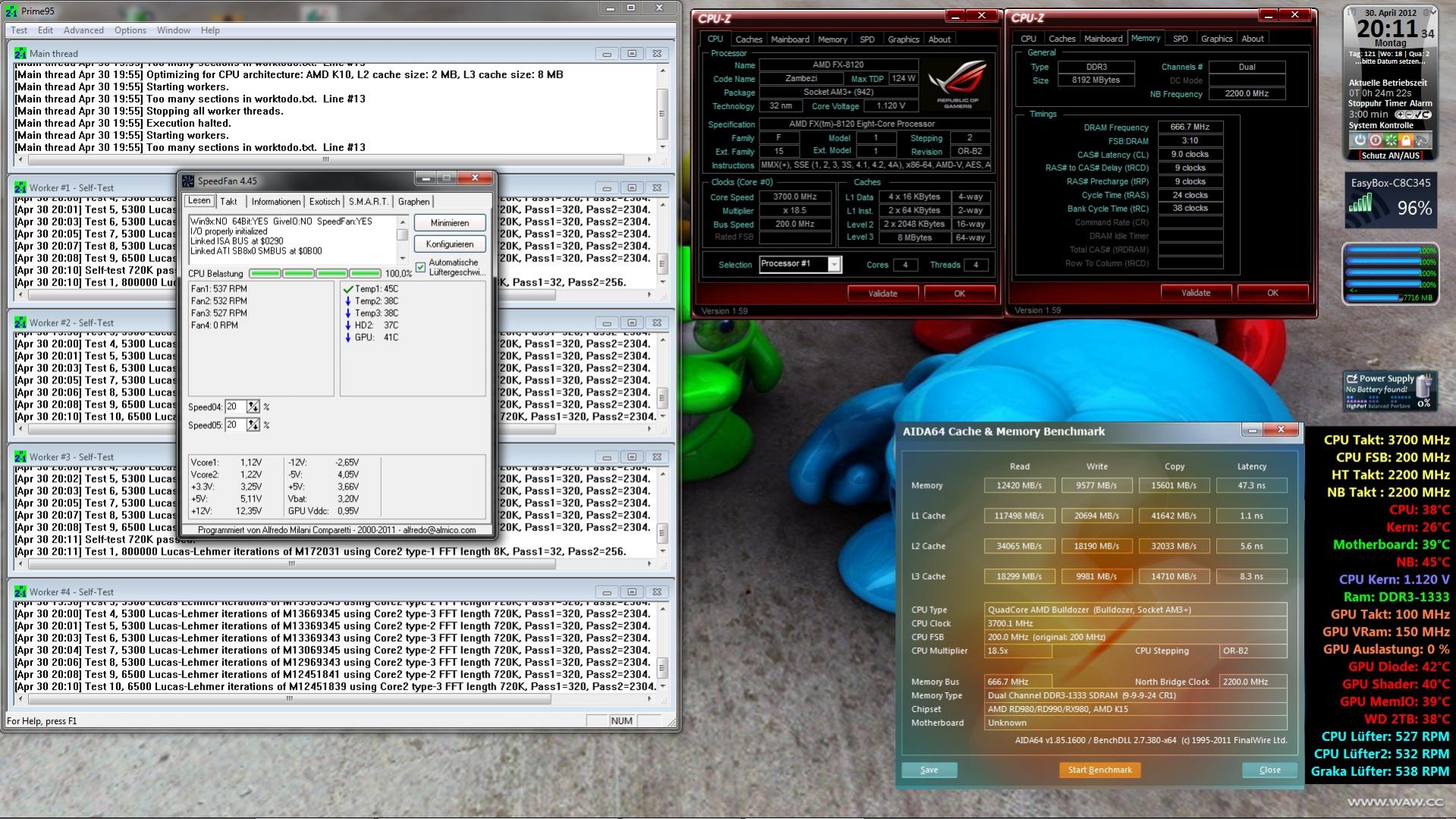Click the WiFi signal bars in EasyBox widget
This screenshot has height=819, width=1456.
tap(1360, 203)
